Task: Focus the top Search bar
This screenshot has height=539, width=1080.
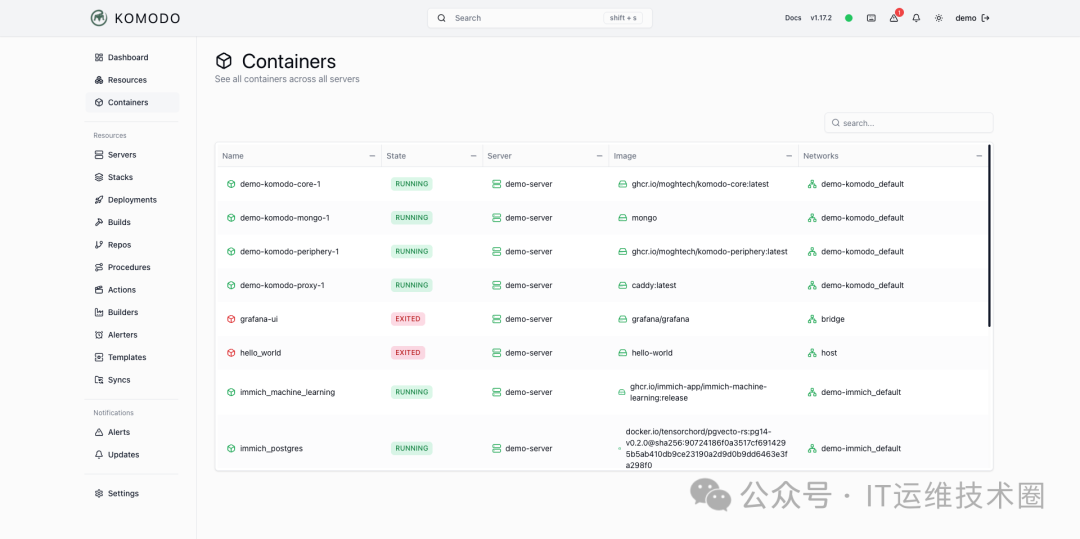Action: [539, 18]
